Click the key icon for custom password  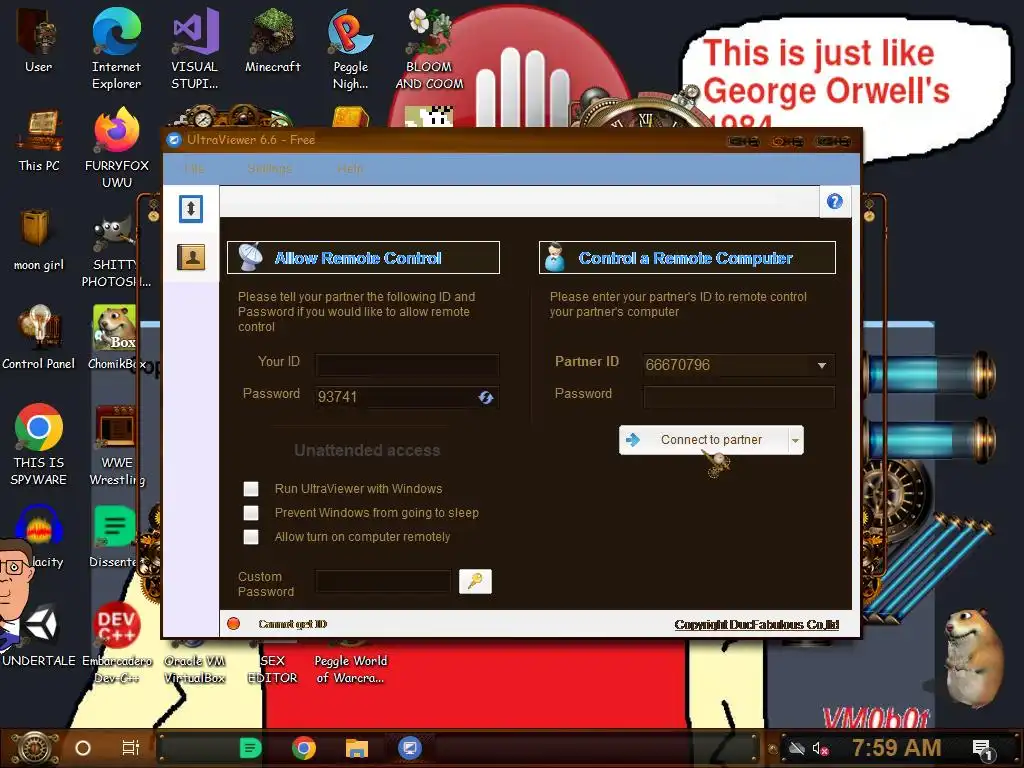tap(475, 581)
